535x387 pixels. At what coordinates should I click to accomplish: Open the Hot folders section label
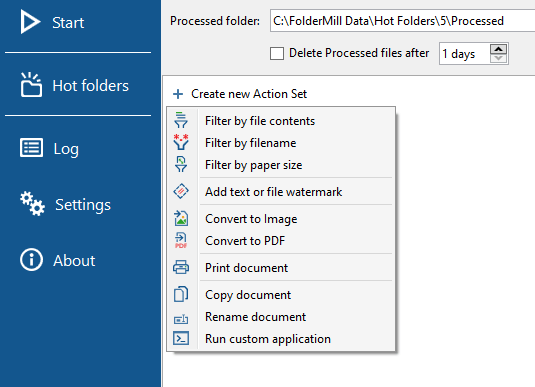(x=90, y=85)
